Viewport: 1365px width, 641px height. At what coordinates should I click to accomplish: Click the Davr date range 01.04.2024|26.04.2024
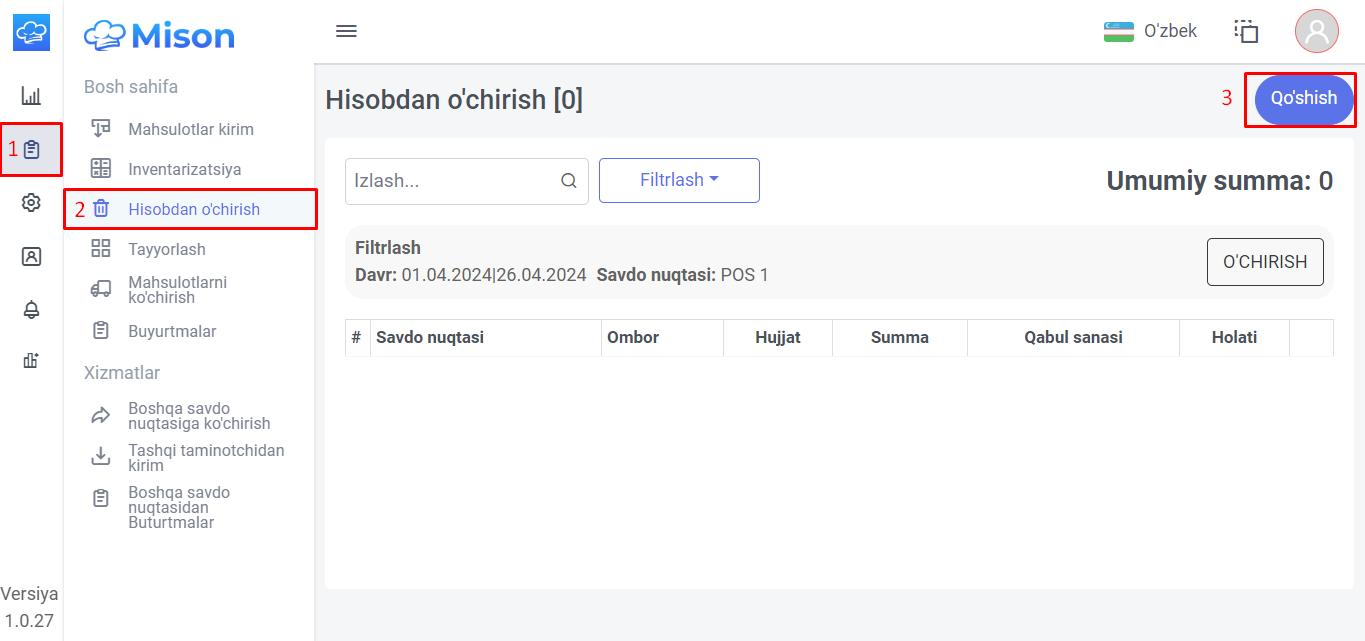[494, 275]
